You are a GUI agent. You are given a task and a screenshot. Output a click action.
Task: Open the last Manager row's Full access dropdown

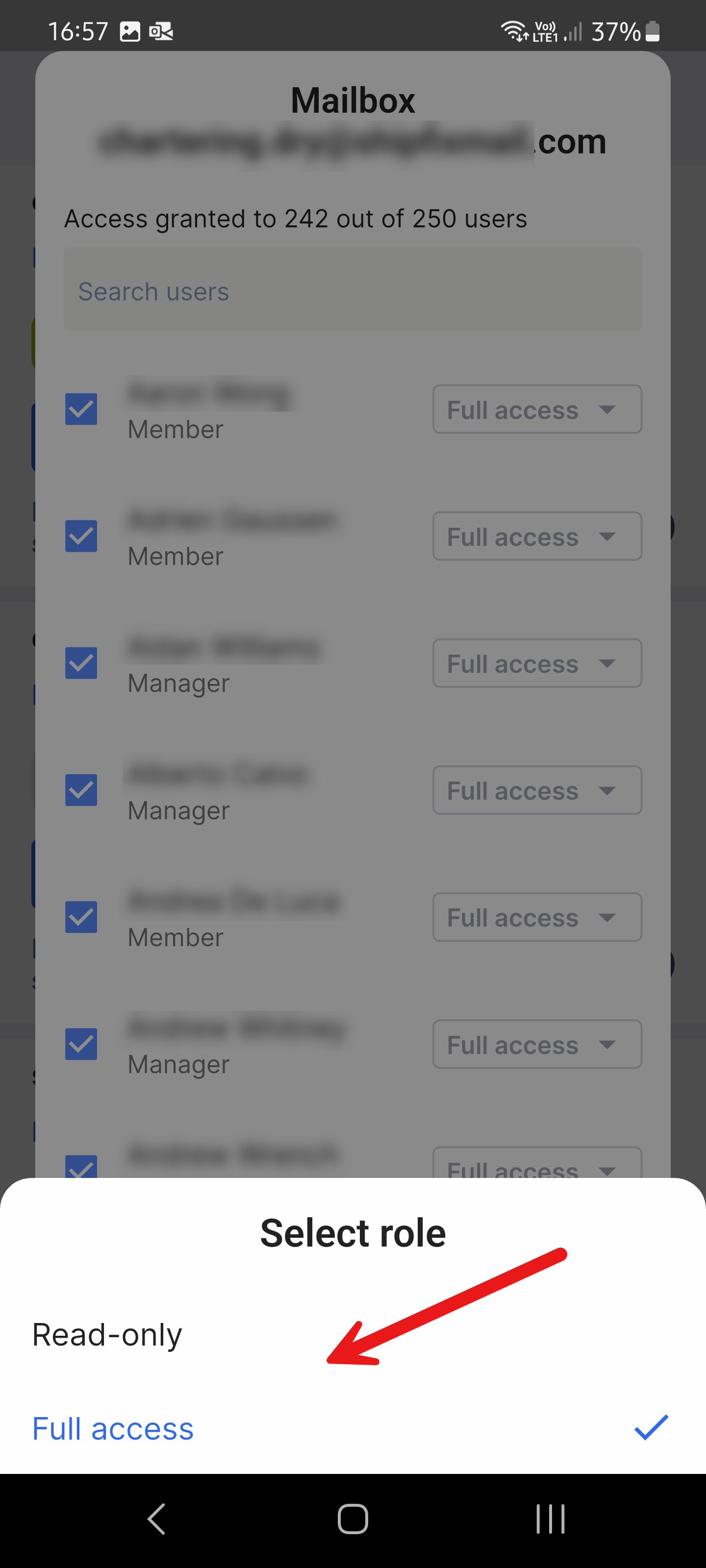537,1045
